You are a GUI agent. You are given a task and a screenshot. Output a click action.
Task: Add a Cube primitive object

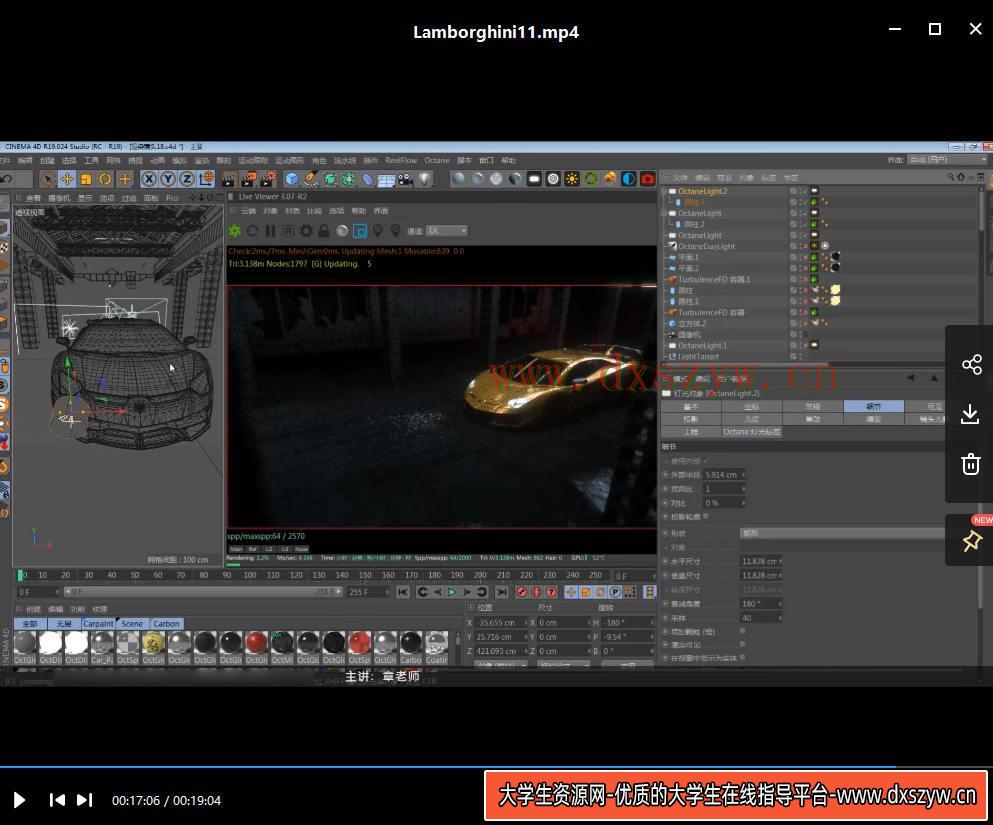[291, 179]
